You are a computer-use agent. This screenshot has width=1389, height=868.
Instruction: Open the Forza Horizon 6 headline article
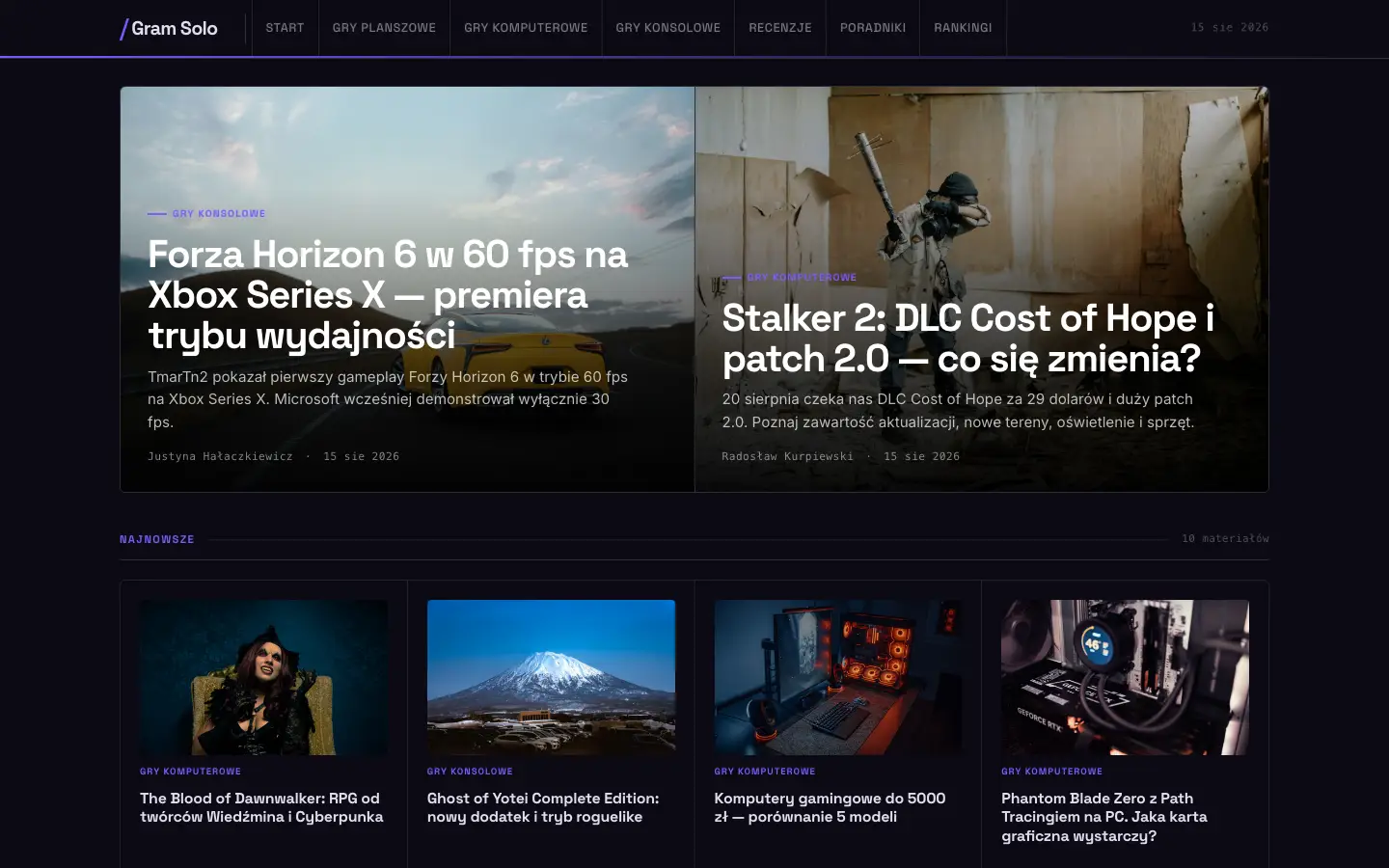tap(388, 295)
